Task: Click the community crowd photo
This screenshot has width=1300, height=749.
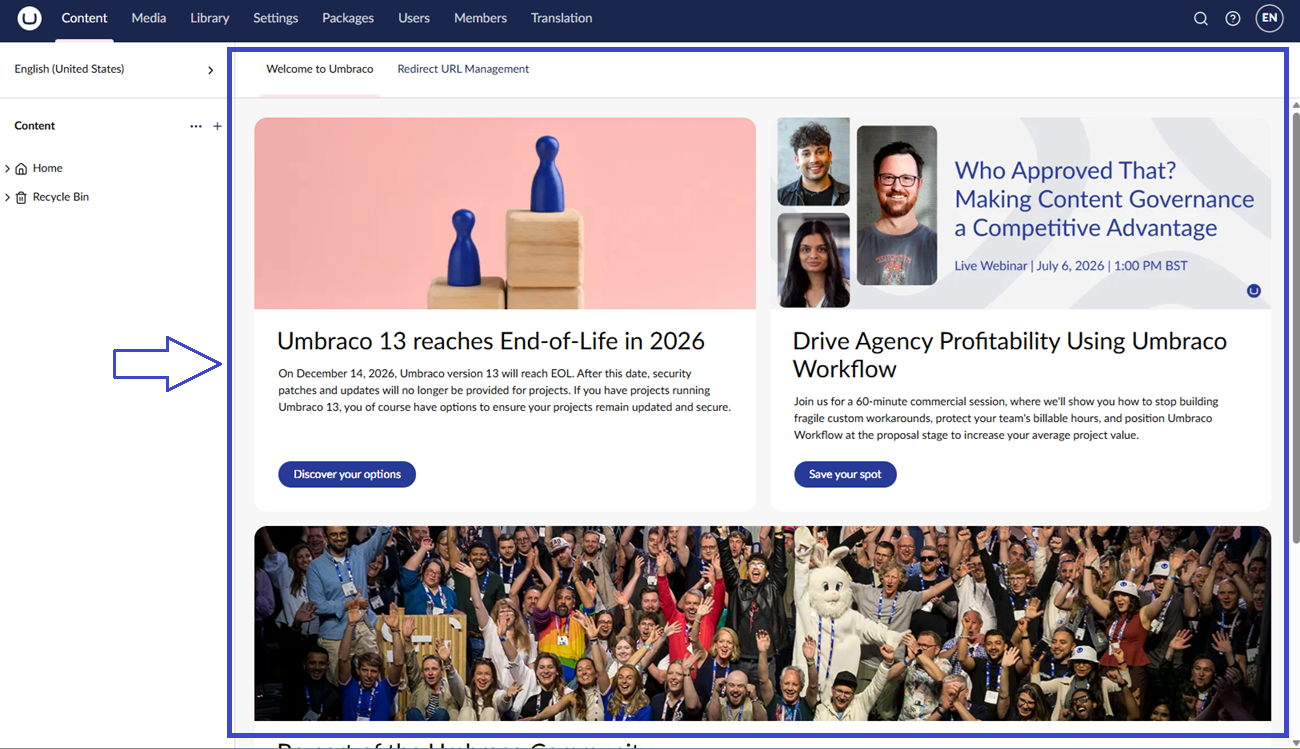Action: point(763,624)
